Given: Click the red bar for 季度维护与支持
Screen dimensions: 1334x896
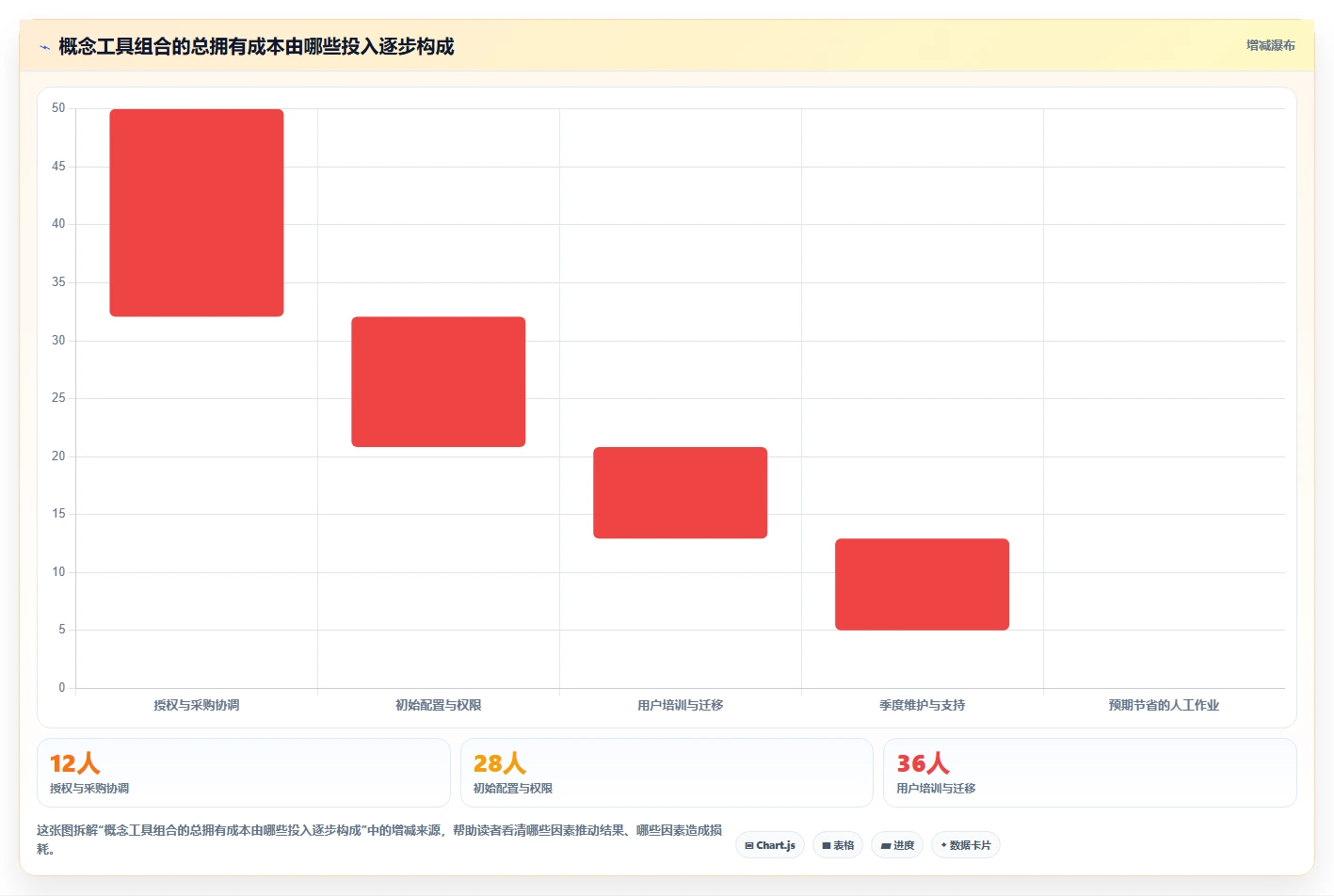Looking at the screenshot, I should pyautogui.click(x=923, y=584).
